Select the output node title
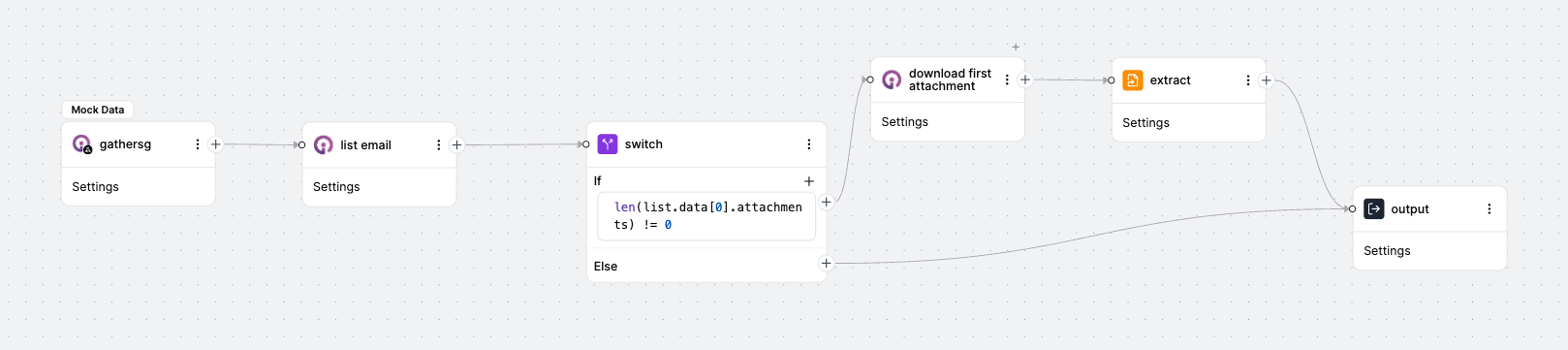This screenshot has height=350, width=1568. [x=1409, y=209]
